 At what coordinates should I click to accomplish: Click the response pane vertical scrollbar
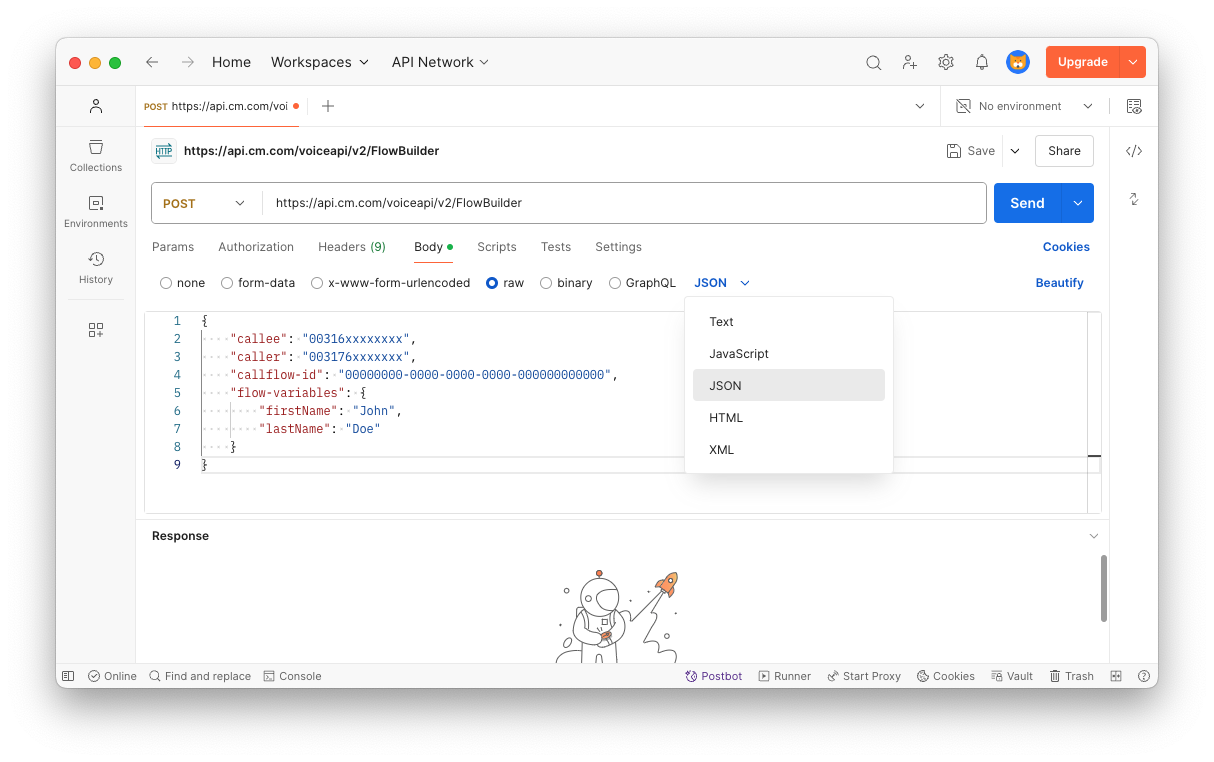click(x=1104, y=589)
